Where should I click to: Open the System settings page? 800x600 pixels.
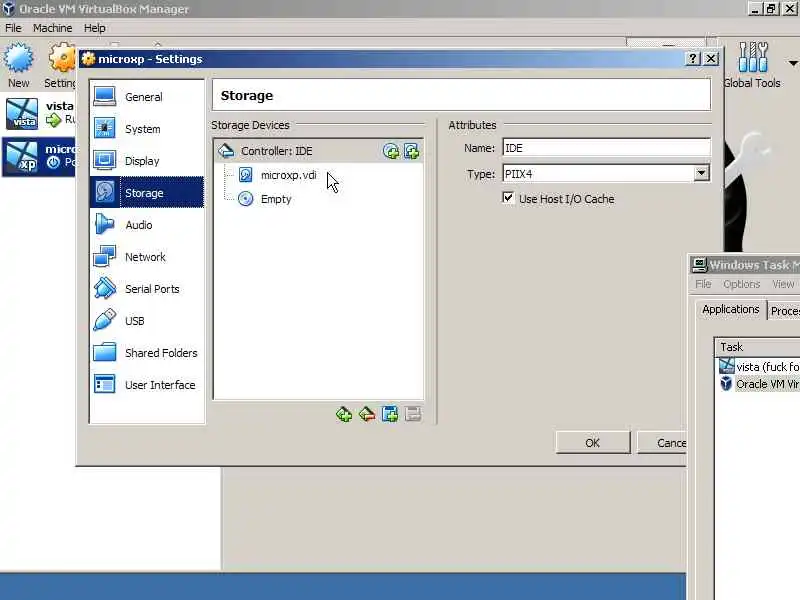click(x=147, y=129)
